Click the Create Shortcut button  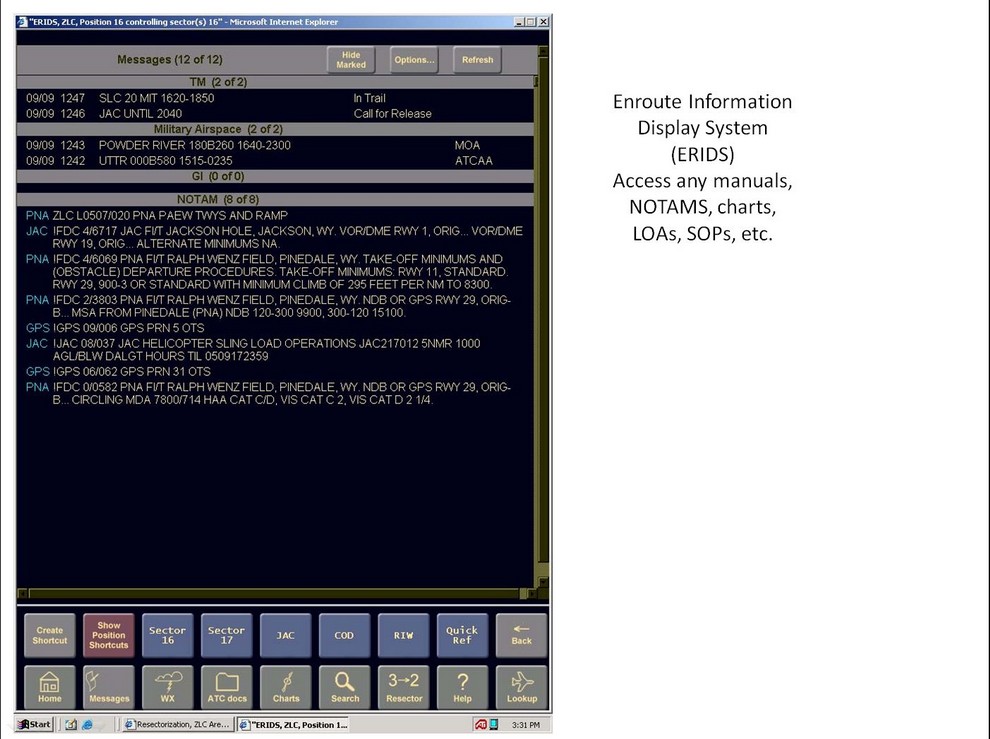(x=50, y=635)
